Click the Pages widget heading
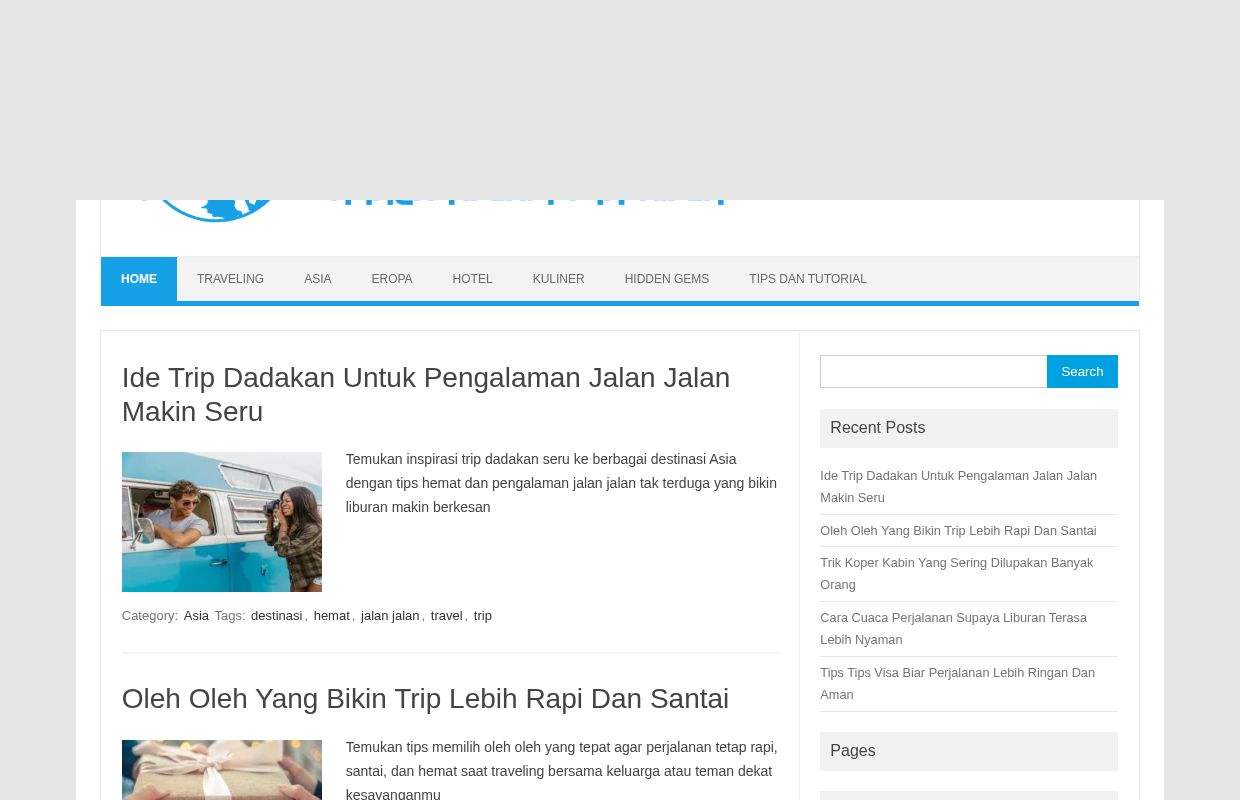The height and width of the screenshot is (800, 1240). pyautogui.click(x=969, y=751)
